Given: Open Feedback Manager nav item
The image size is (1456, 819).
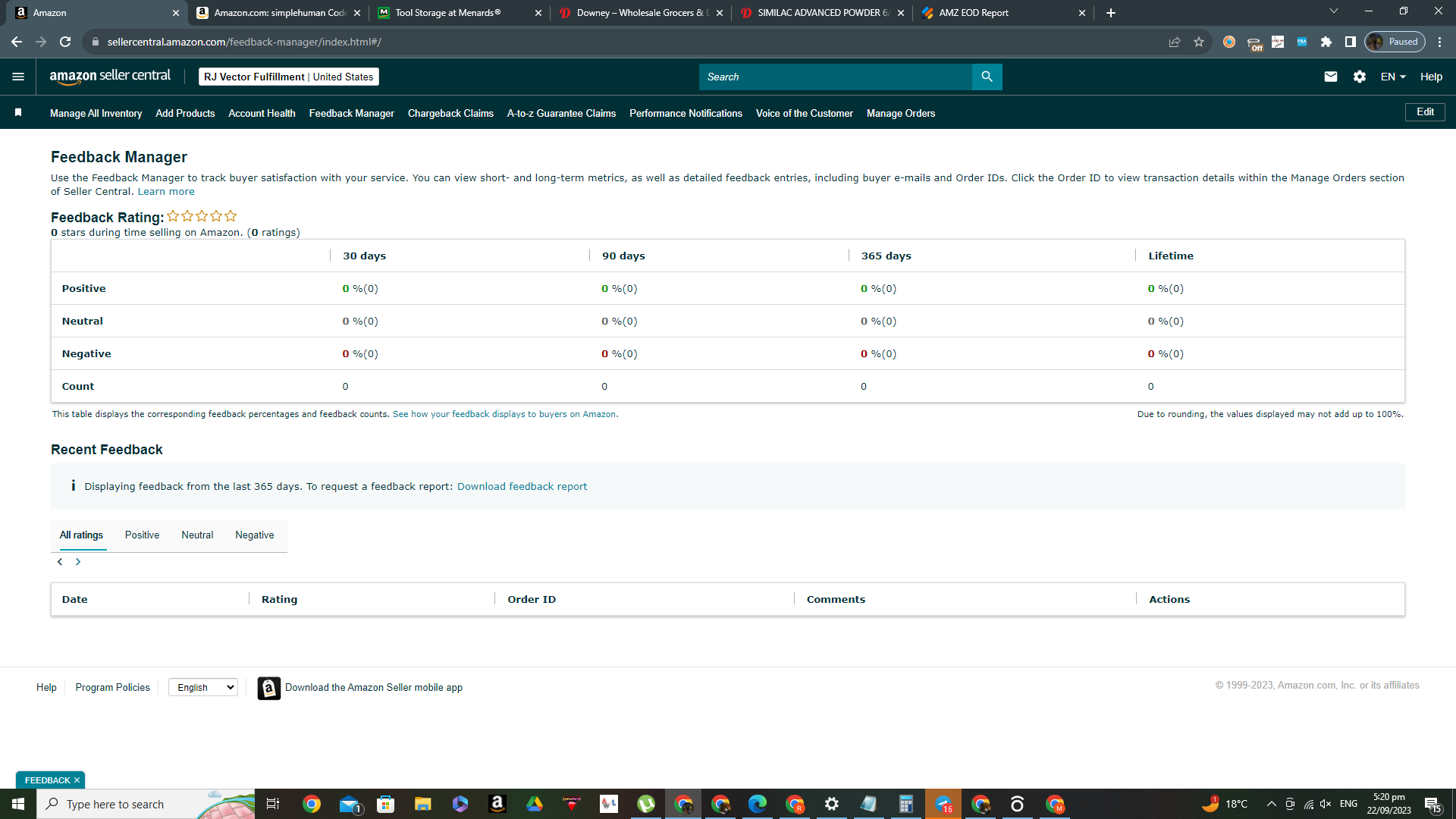Looking at the screenshot, I should (351, 113).
